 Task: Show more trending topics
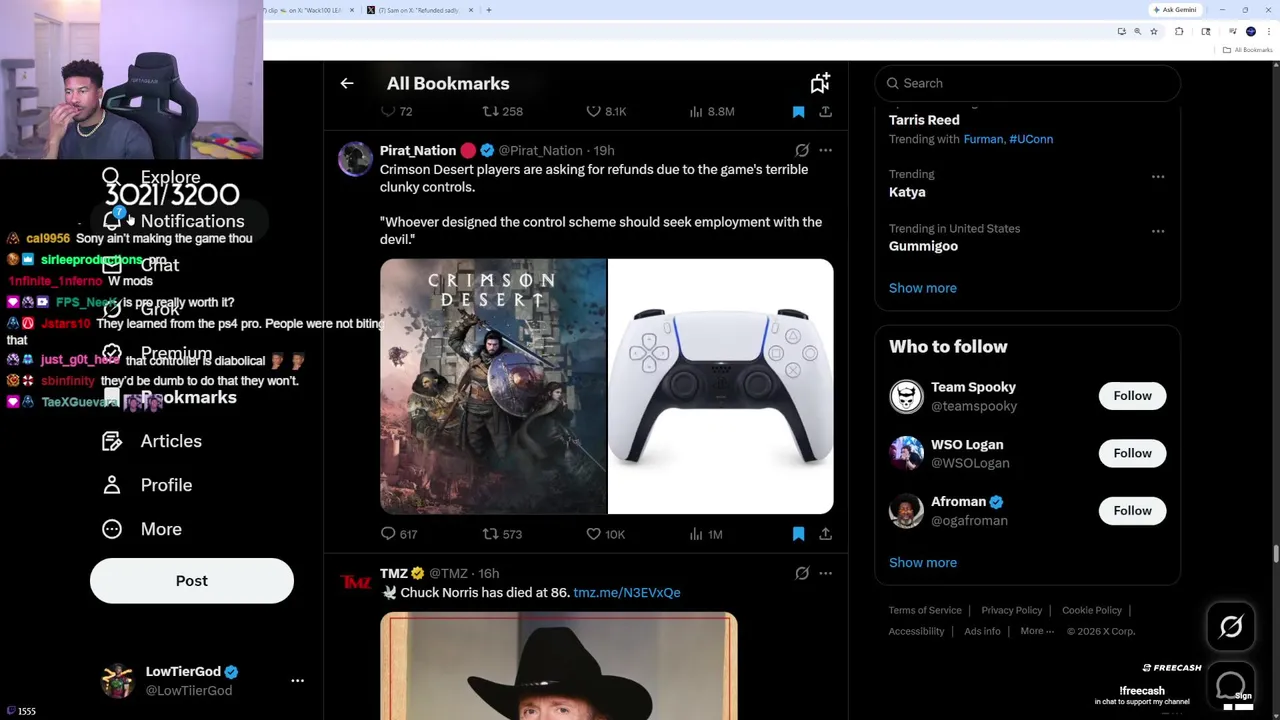[x=923, y=288]
